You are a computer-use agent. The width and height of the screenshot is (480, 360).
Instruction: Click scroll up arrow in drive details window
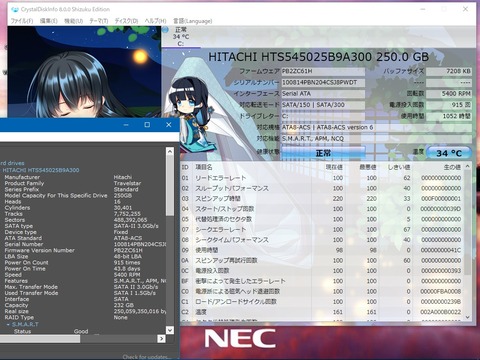coord(170,151)
